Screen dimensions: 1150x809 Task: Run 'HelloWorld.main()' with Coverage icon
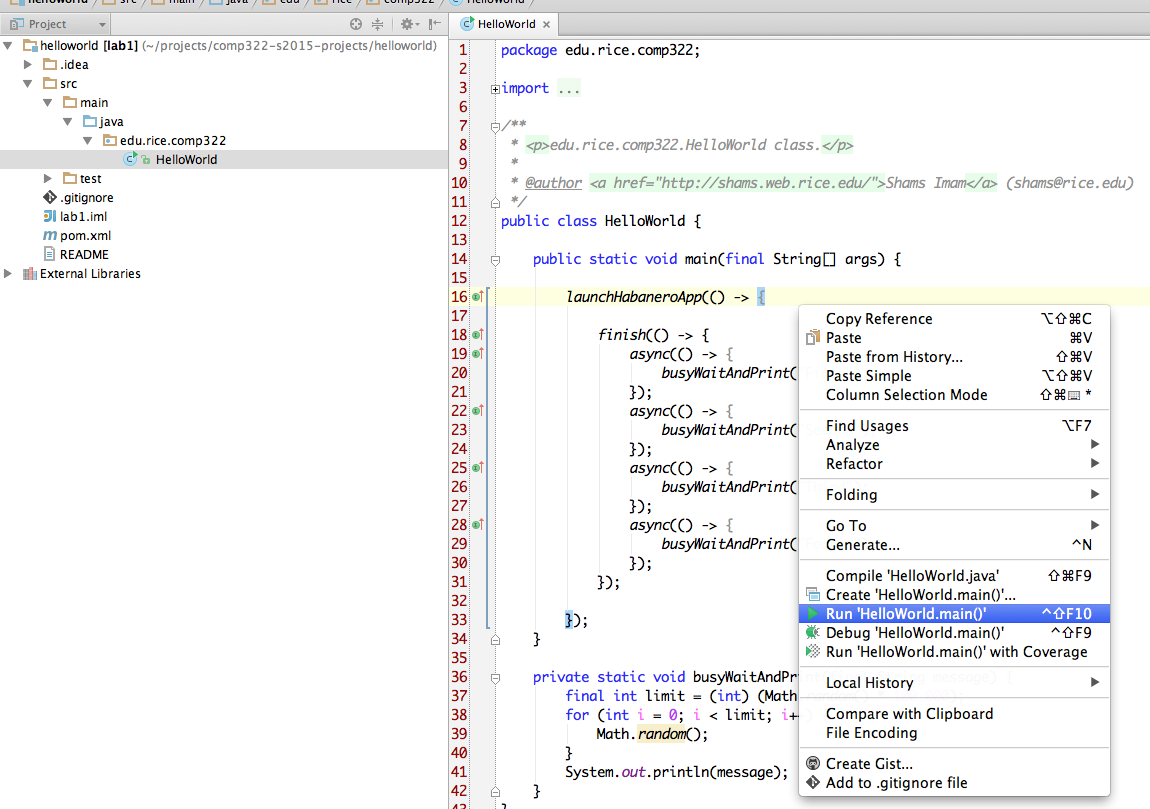[812, 652]
